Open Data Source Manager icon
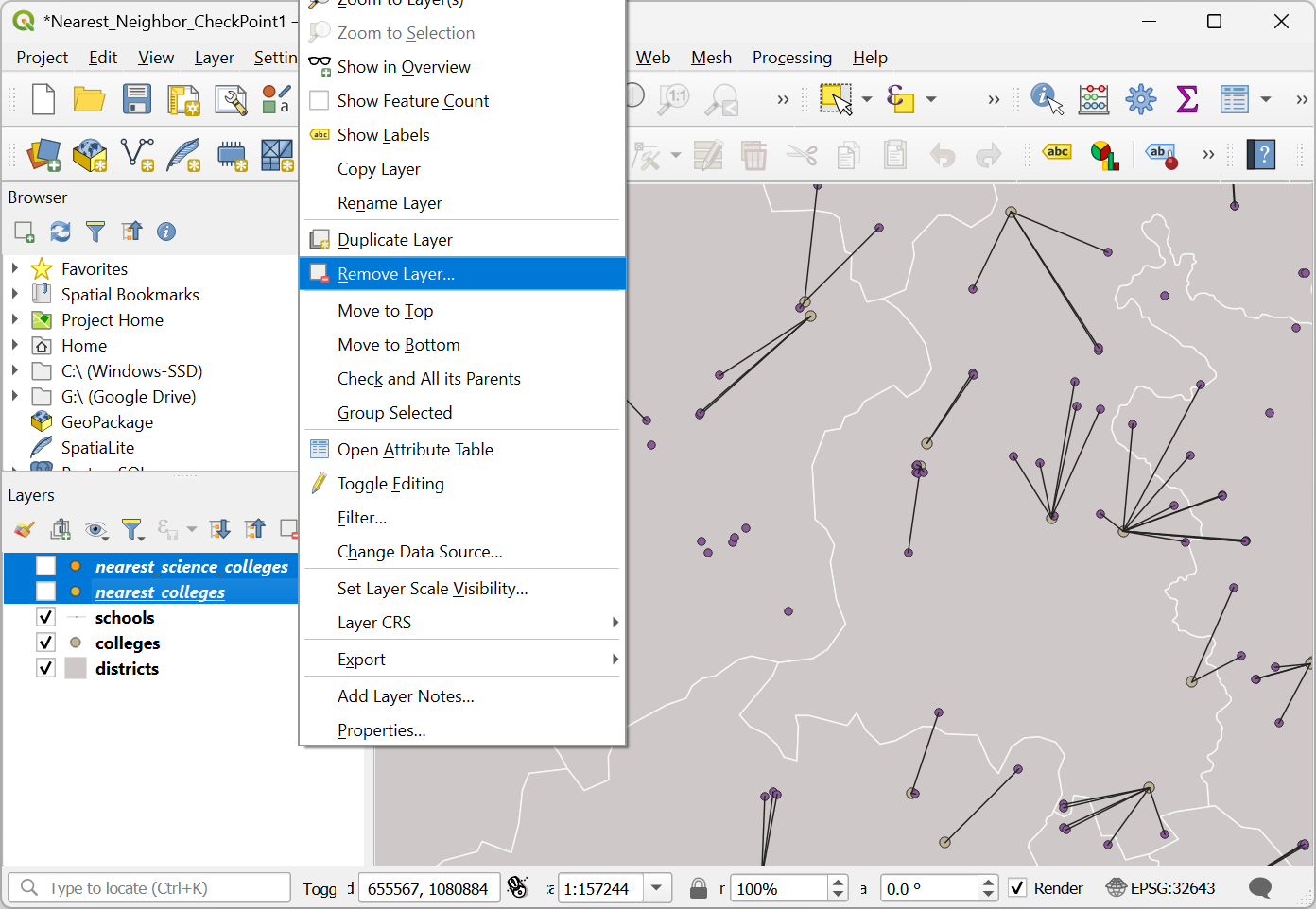Image resolution: width=1316 pixels, height=909 pixels. pos(43,155)
